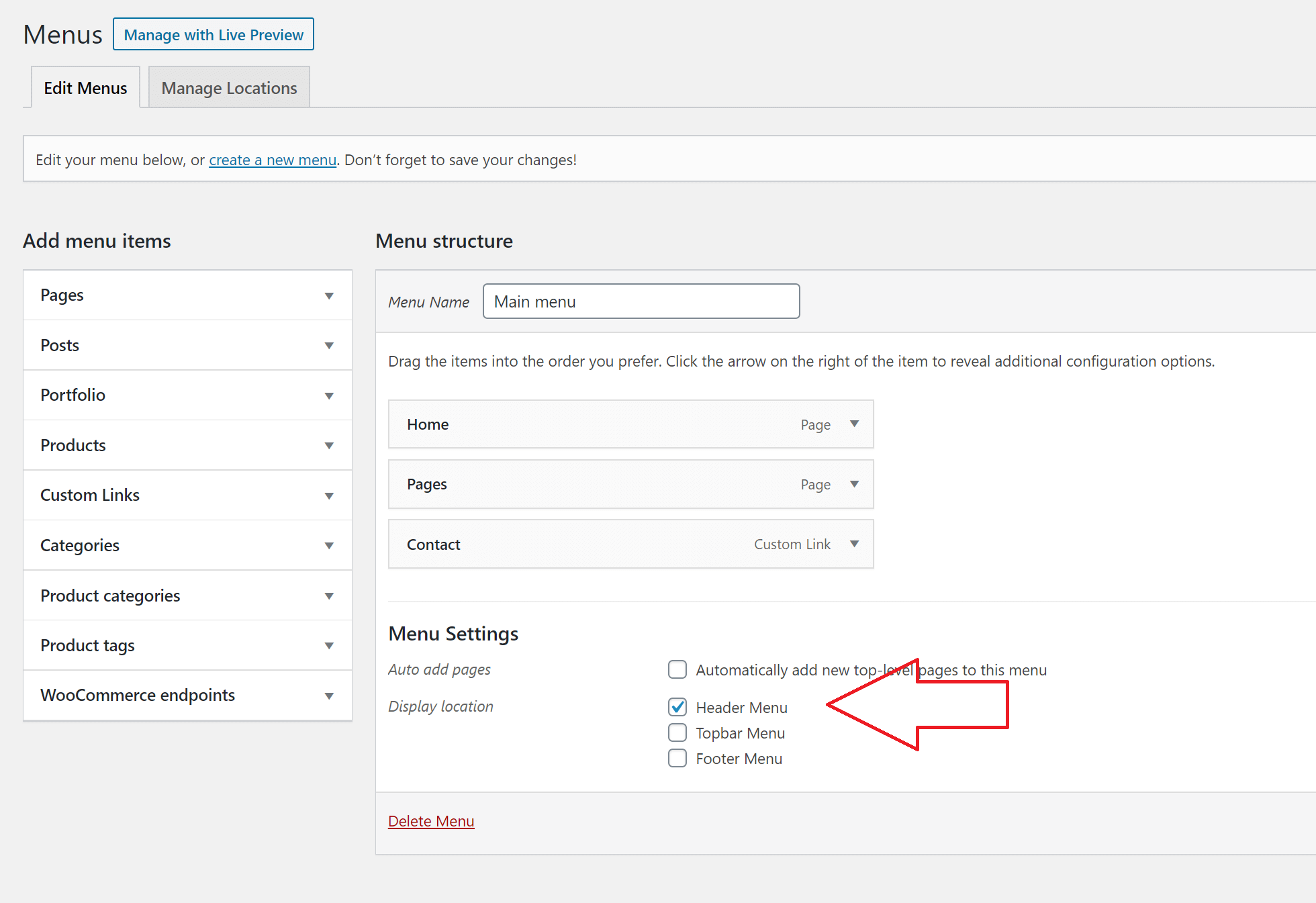Switch to the Manage Locations tab
Viewport: 1316px width, 903px height.
(x=229, y=88)
